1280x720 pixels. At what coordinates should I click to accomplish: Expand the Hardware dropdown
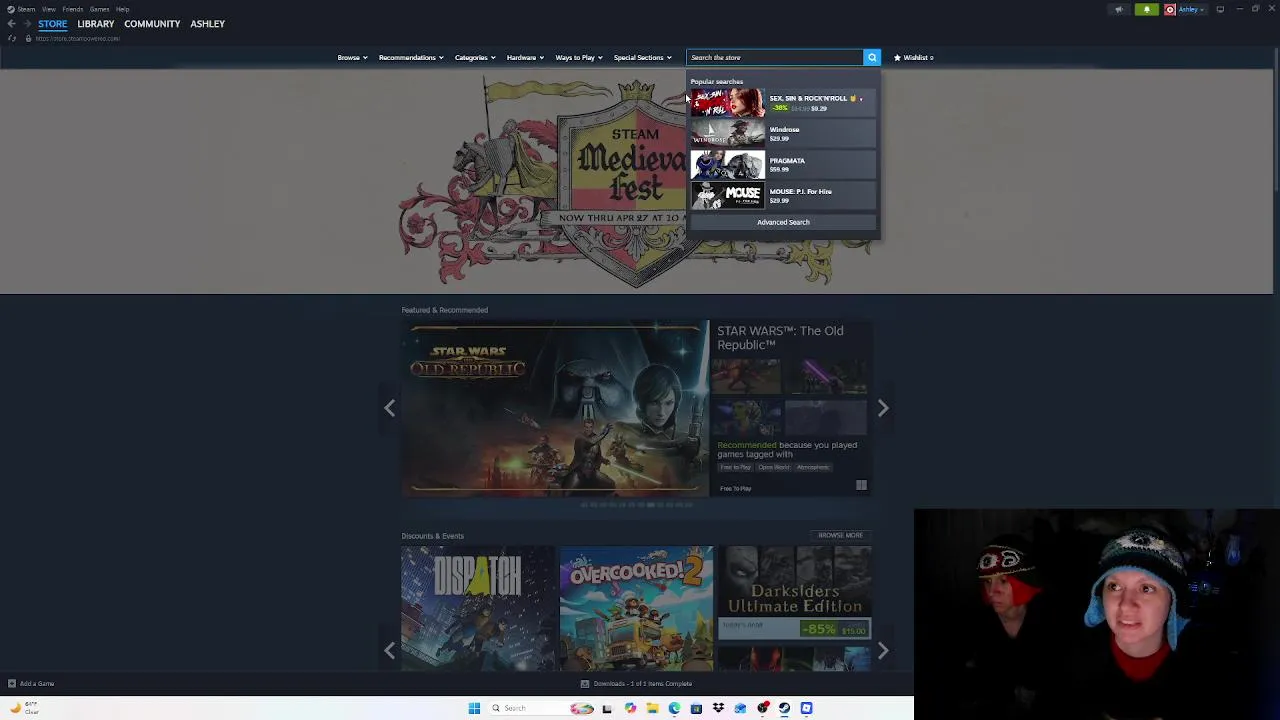pyautogui.click(x=525, y=57)
